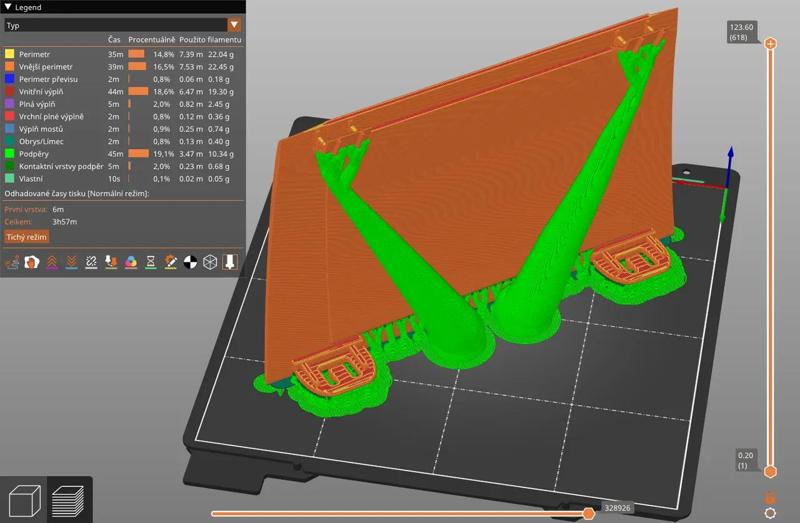Toggle visibility of Podpěry row

[x=122, y=154]
